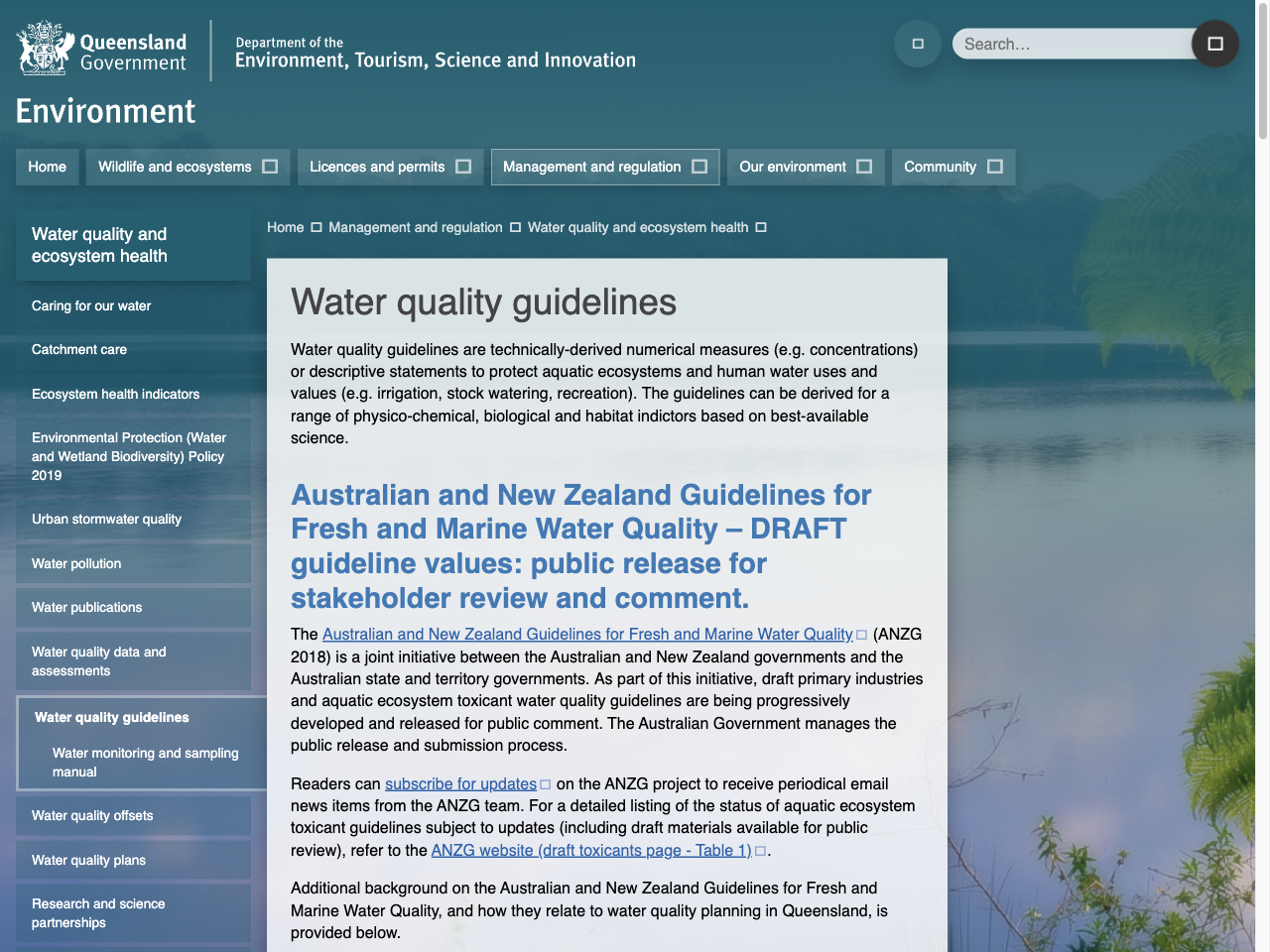Click the 'subscribe for updates' link
This screenshot has height=952, width=1270.
tap(460, 783)
